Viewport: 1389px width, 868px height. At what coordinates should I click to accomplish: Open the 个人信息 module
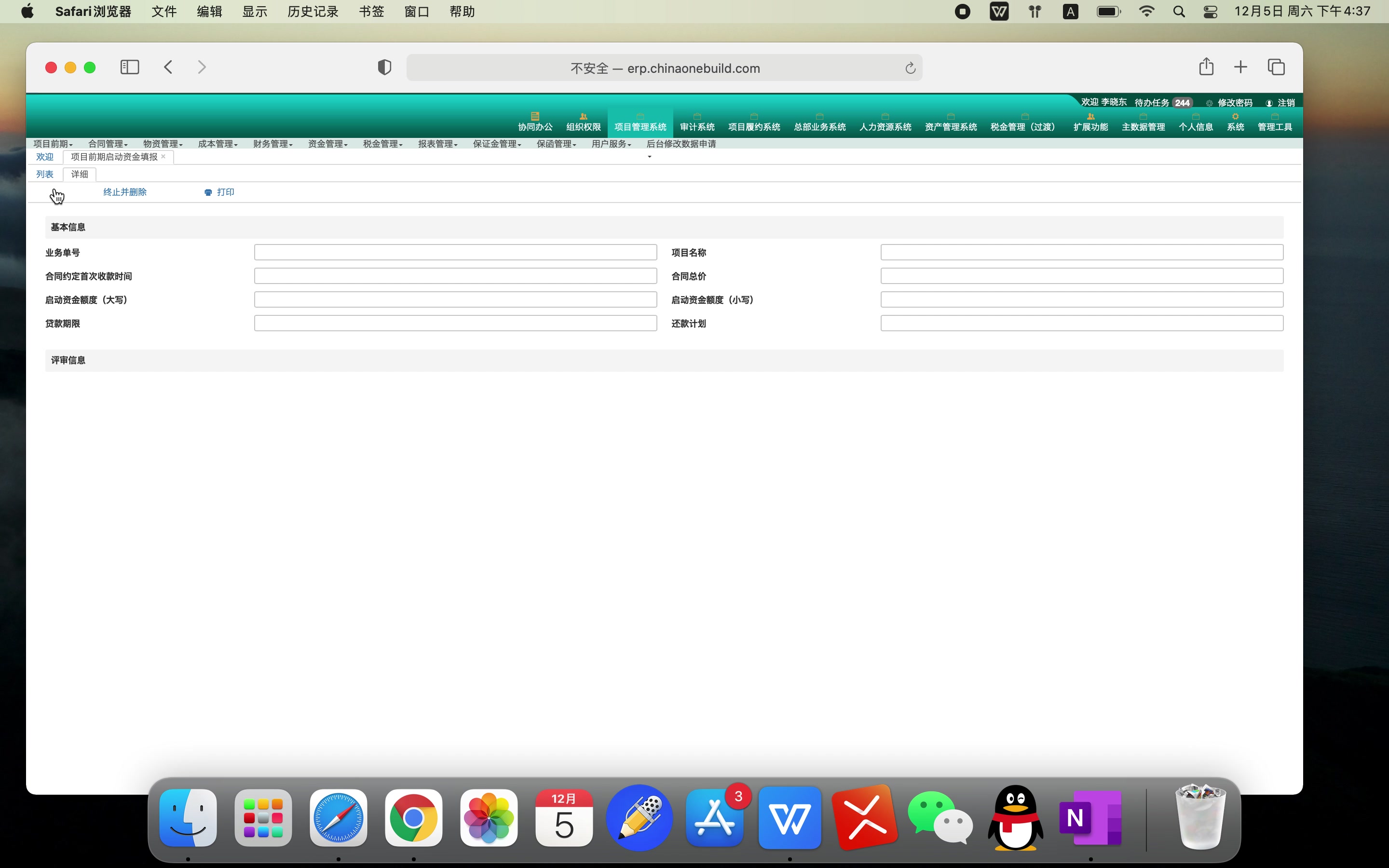tap(1196, 122)
